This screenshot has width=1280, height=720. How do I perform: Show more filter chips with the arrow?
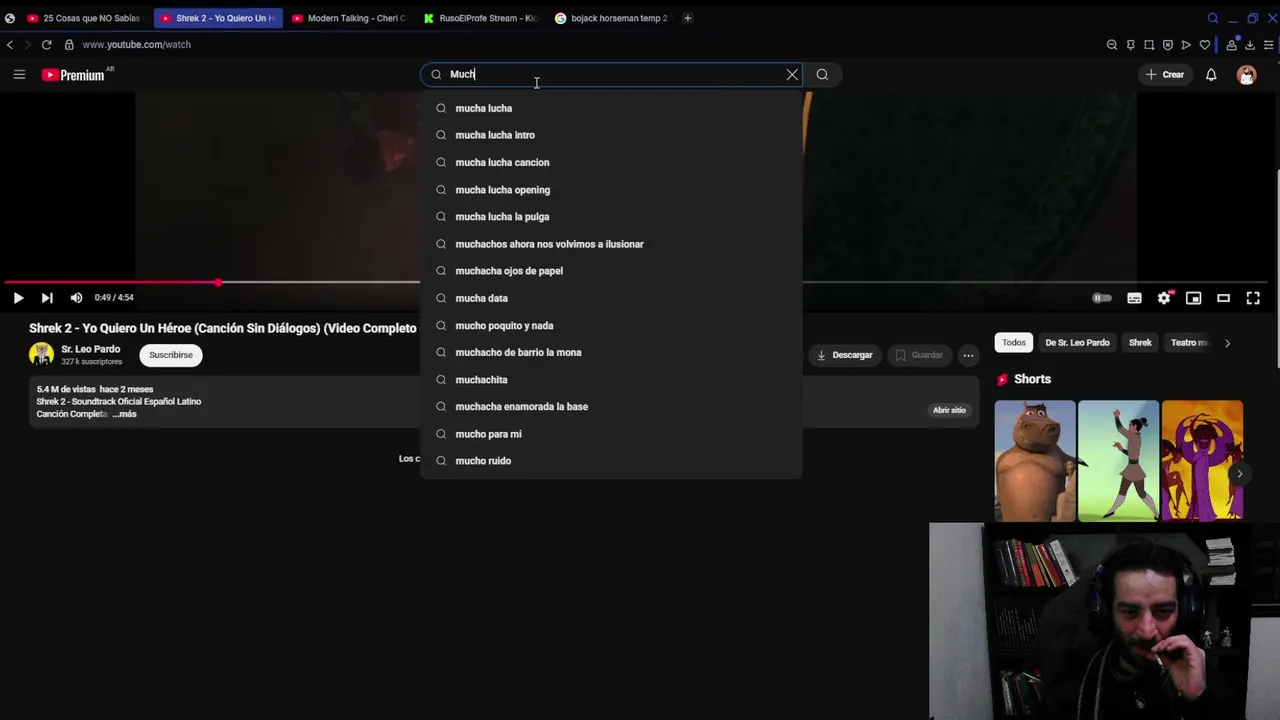1227,343
